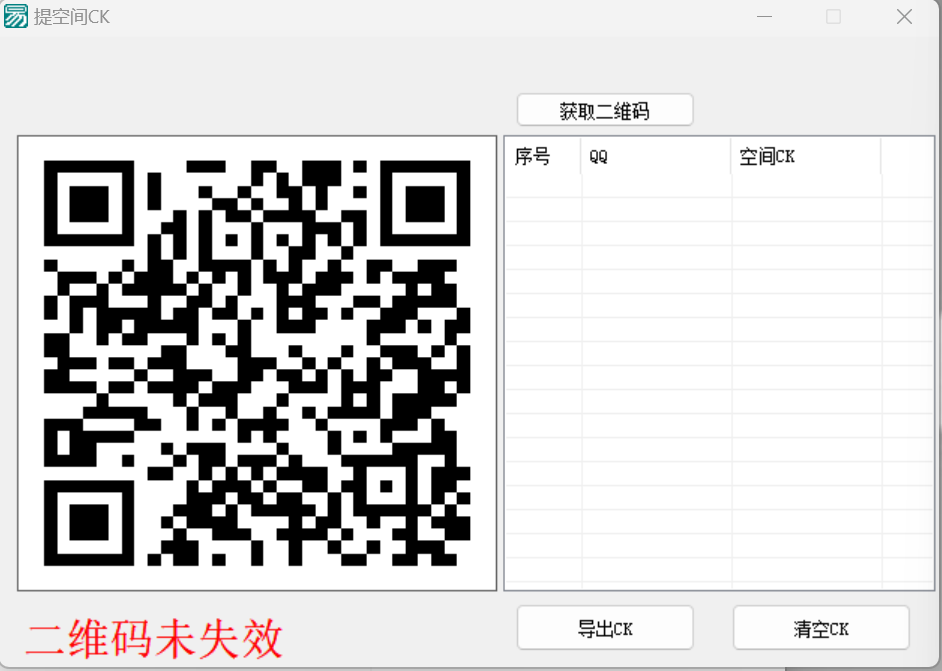Click the 易 logo icon in the title bar

click(14, 16)
